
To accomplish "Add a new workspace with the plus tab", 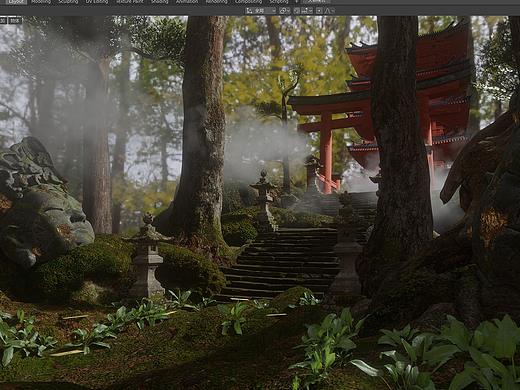I will click(x=296, y=1).
